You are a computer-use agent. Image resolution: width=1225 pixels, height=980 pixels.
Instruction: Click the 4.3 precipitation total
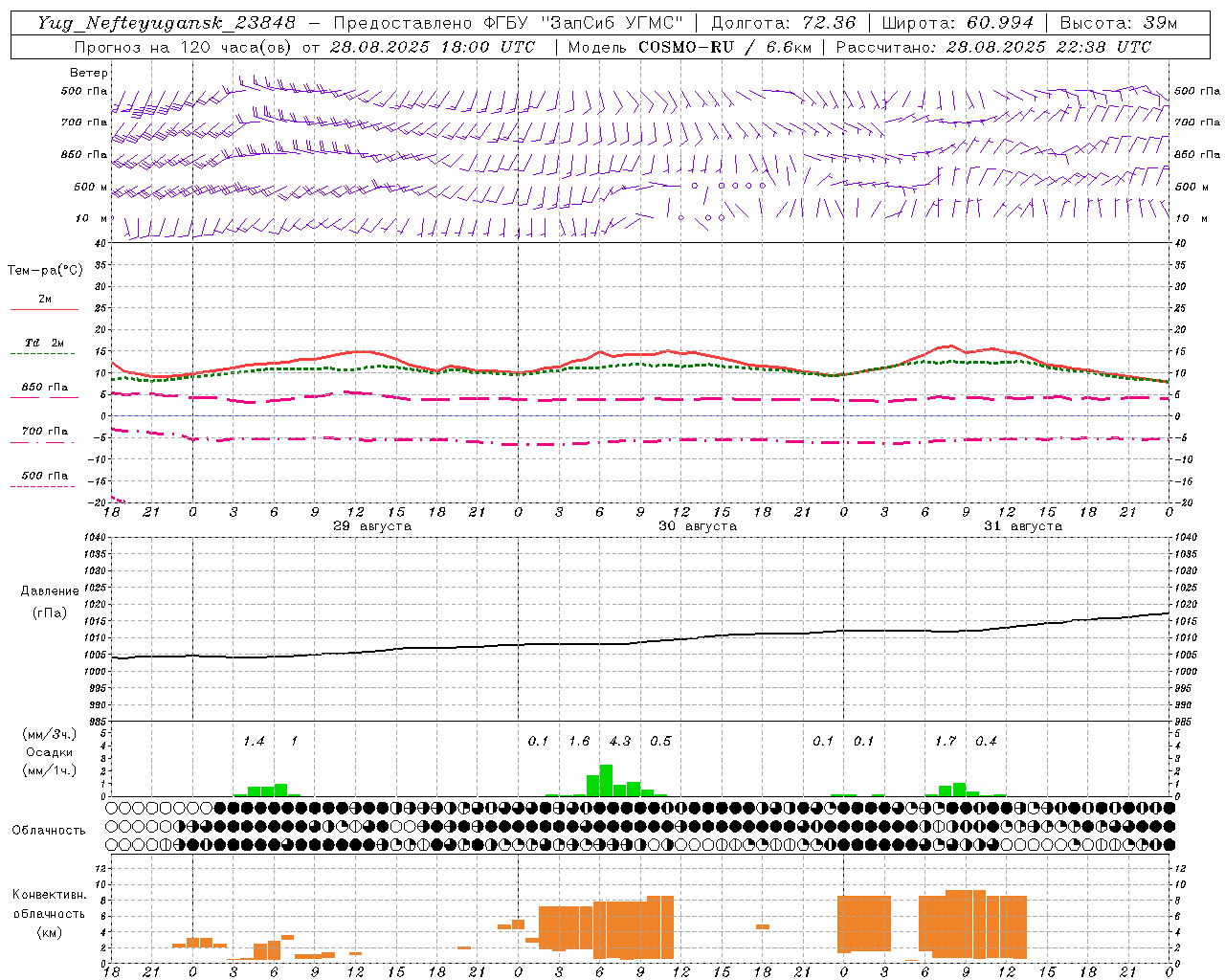(620, 741)
